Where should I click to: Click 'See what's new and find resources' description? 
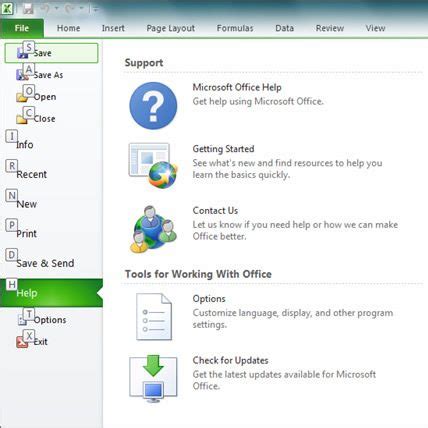(x=287, y=169)
